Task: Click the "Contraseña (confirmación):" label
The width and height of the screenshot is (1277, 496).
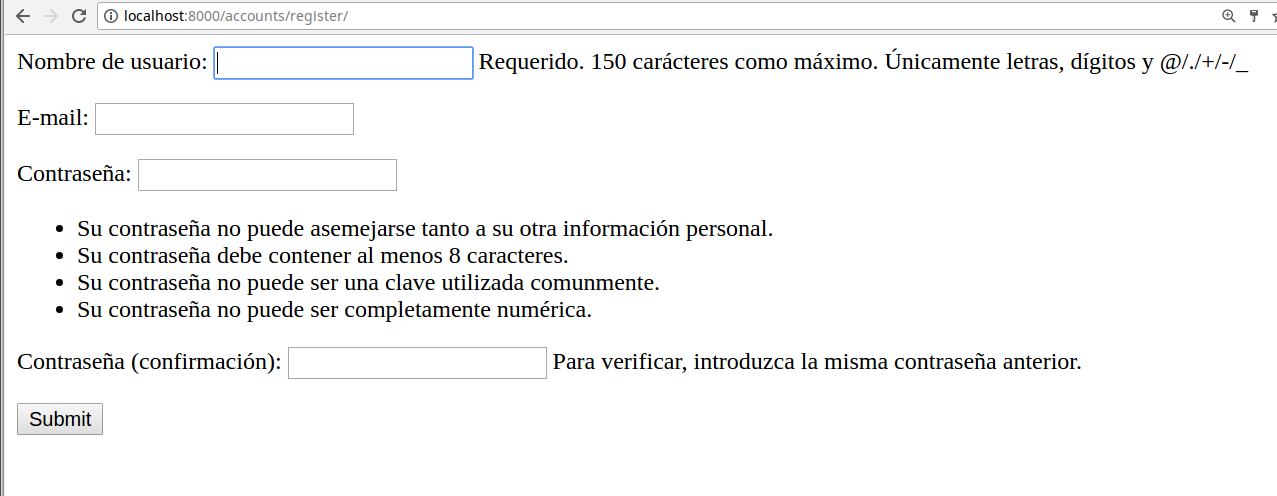Action: coord(149,362)
